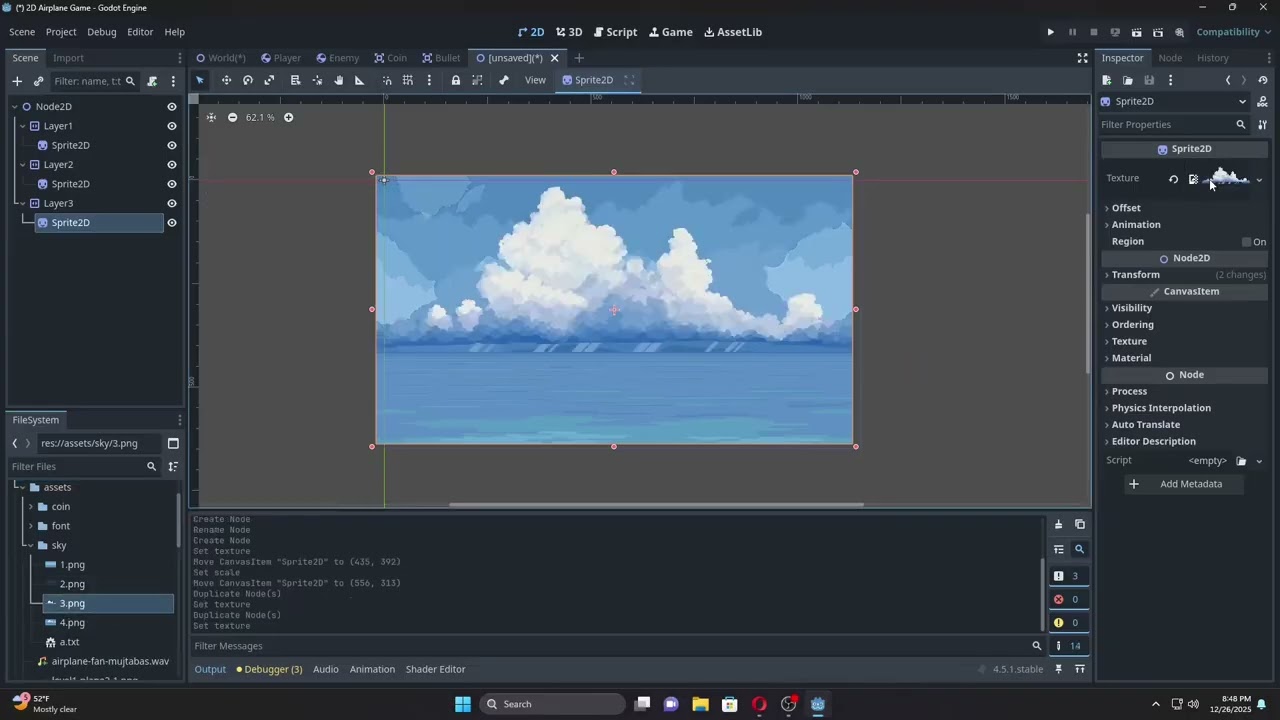Open the Skeleton options bone icon
The width and height of the screenshot is (1280, 720).
click(x=504, y=80)
